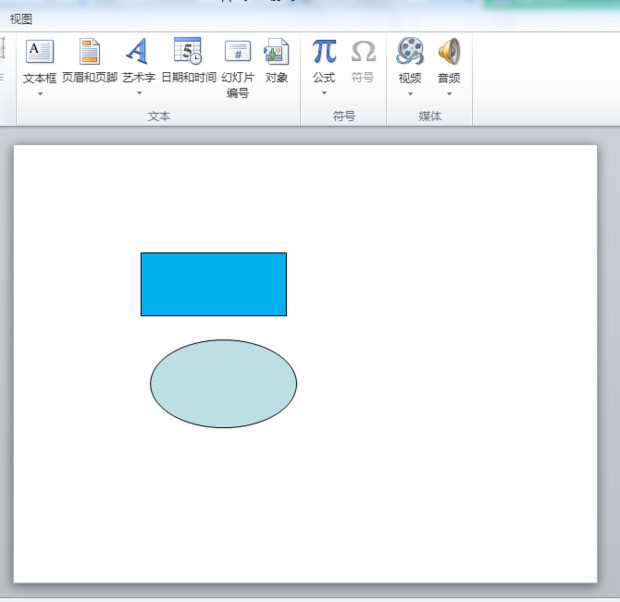
Task: Insert 日期和时间 date and time
Action: pyautogui.click(x=188, y=51)
